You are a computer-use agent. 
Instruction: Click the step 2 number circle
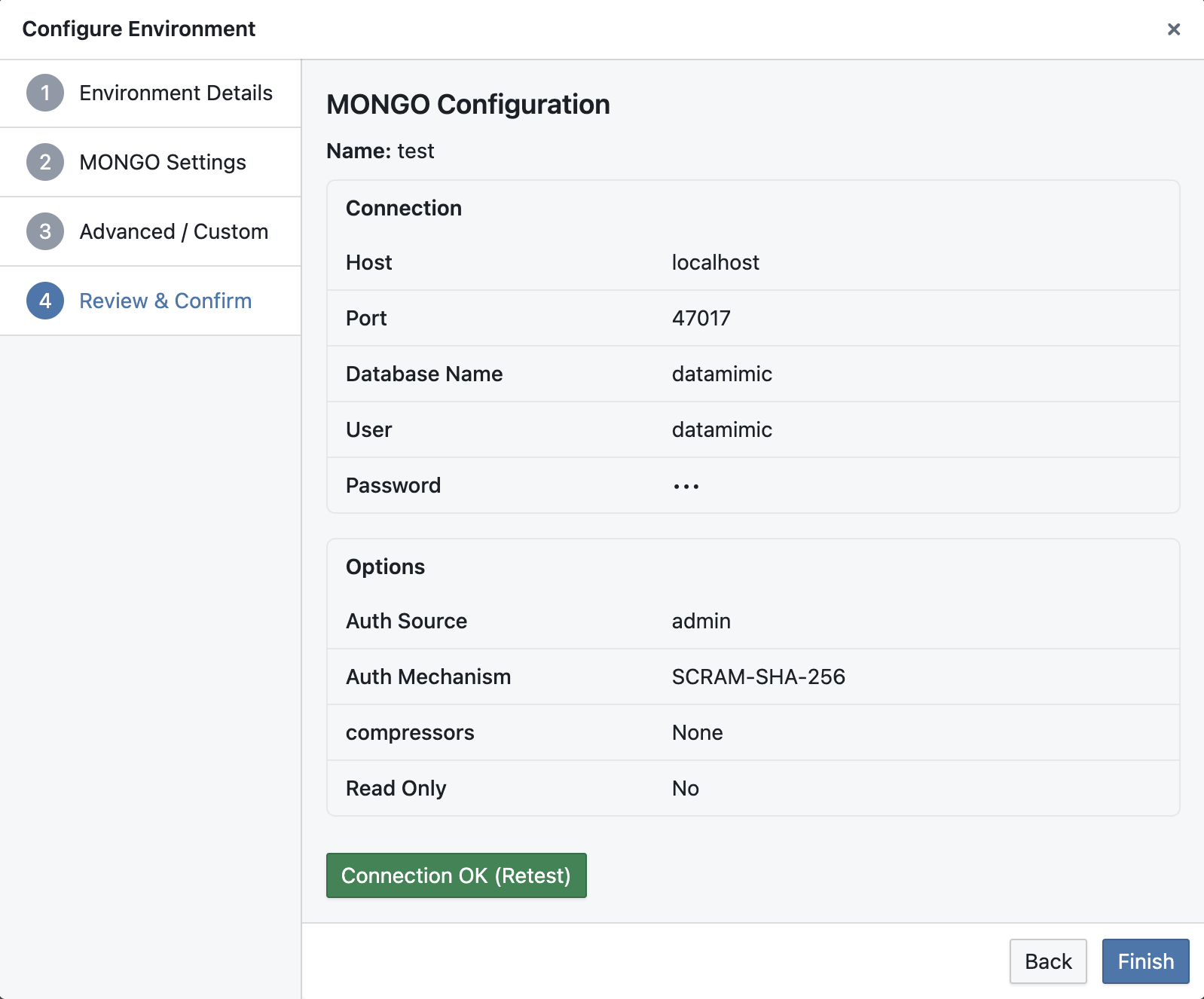pos(45,162)
